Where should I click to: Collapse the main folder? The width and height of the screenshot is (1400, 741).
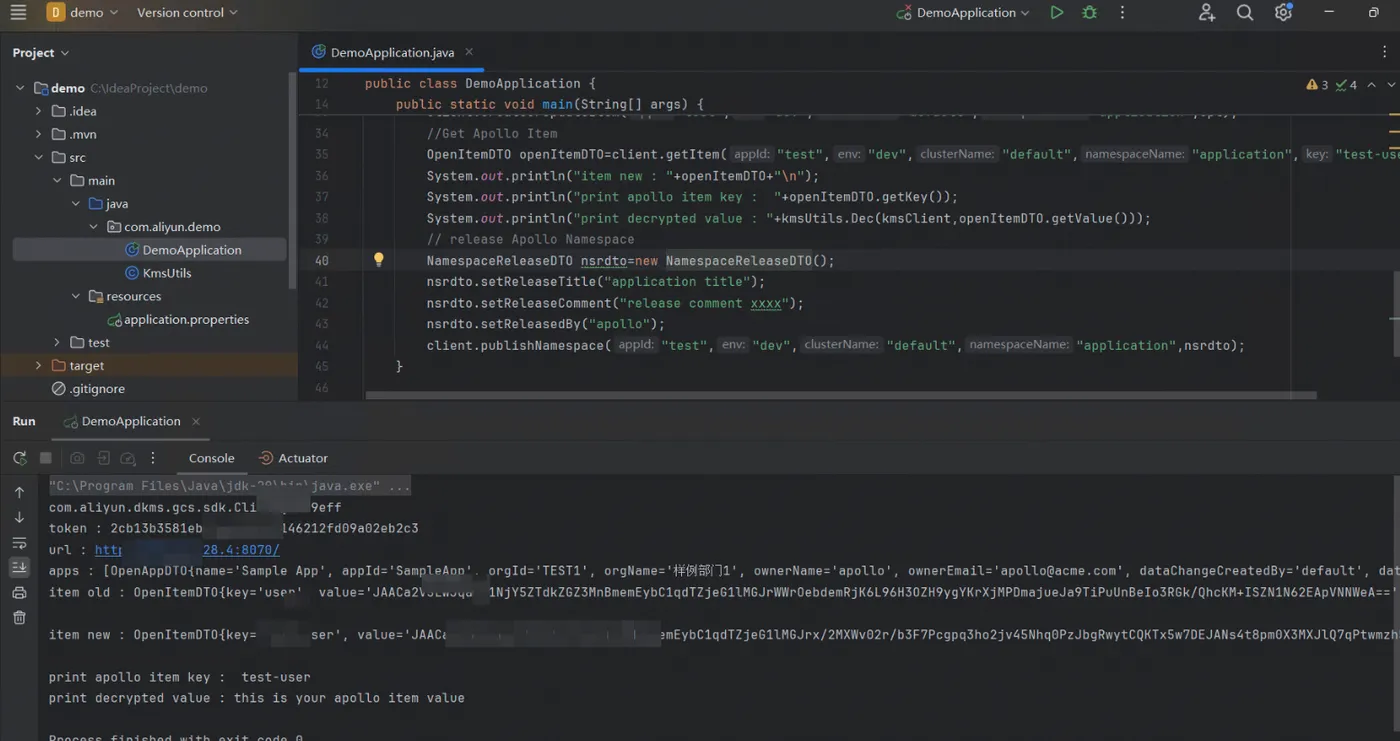coord(57,181)
